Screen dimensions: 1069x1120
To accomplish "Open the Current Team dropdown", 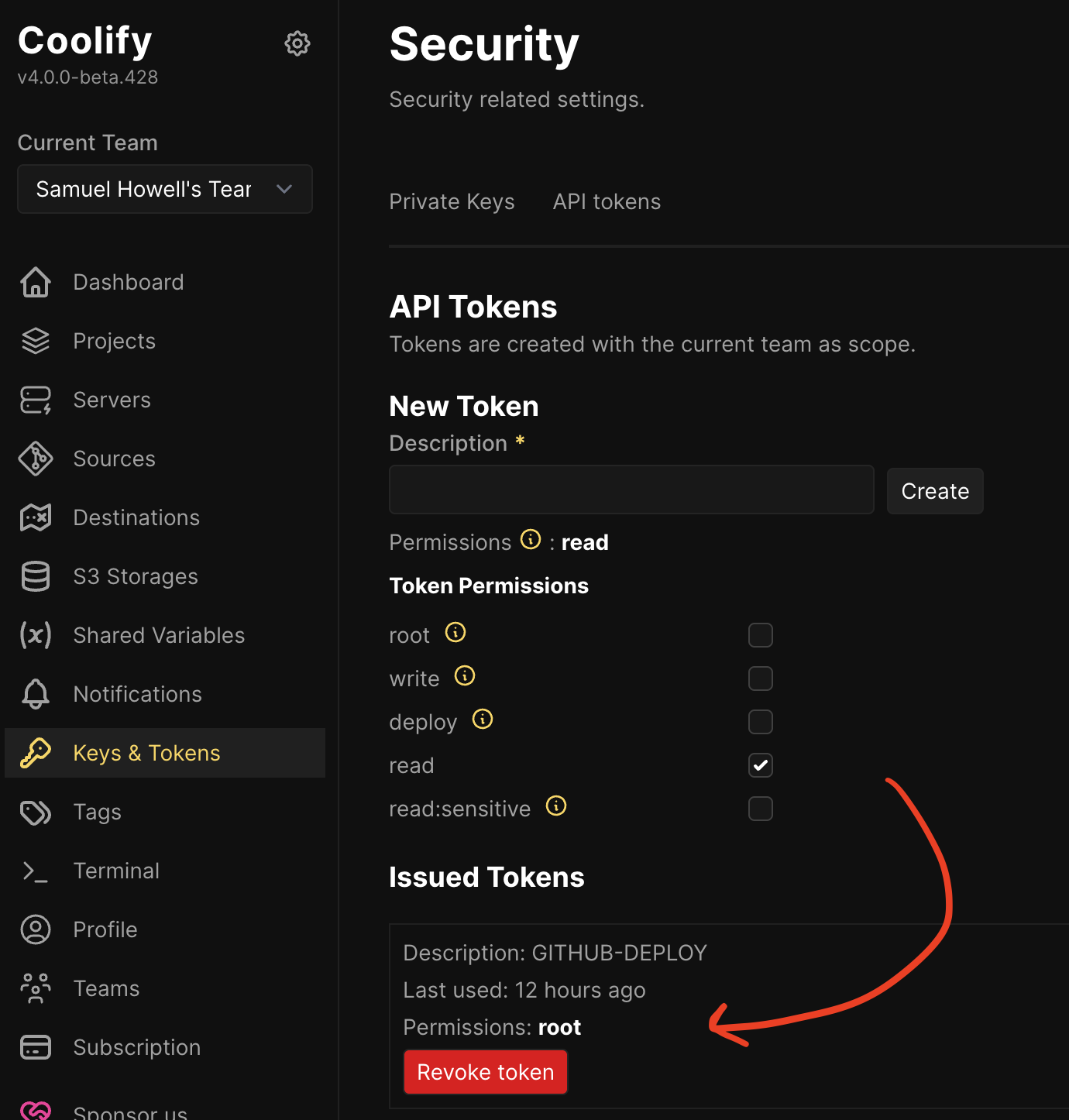I will pos(165,189).
